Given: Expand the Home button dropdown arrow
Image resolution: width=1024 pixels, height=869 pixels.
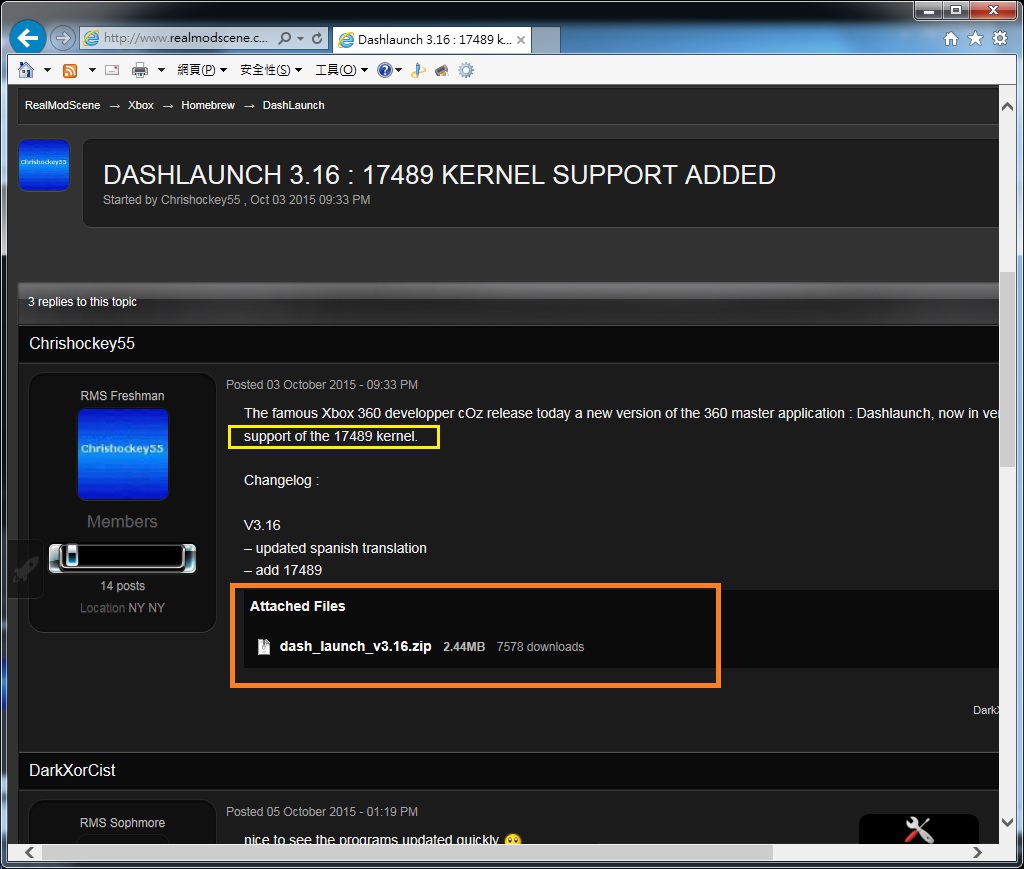Looking at the screenshot, I should (x=47, y=70).
